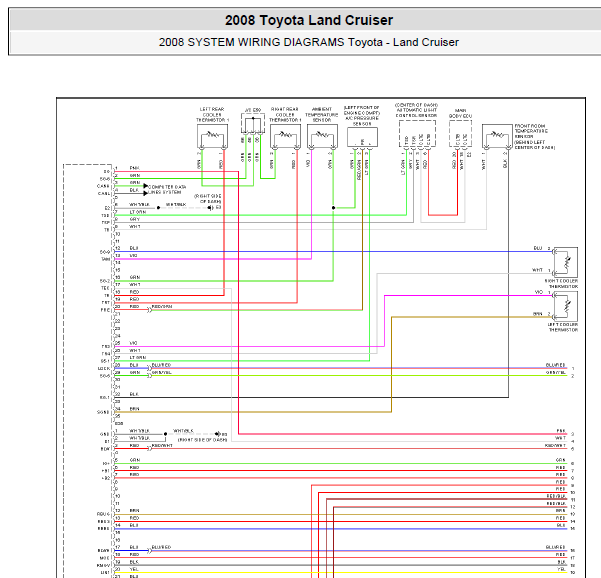The height and width of the screenshot is (578, 601).
Task: Click the brown BRN wire at pin 34
Action: pyautogui.click(x=253, y=412)
